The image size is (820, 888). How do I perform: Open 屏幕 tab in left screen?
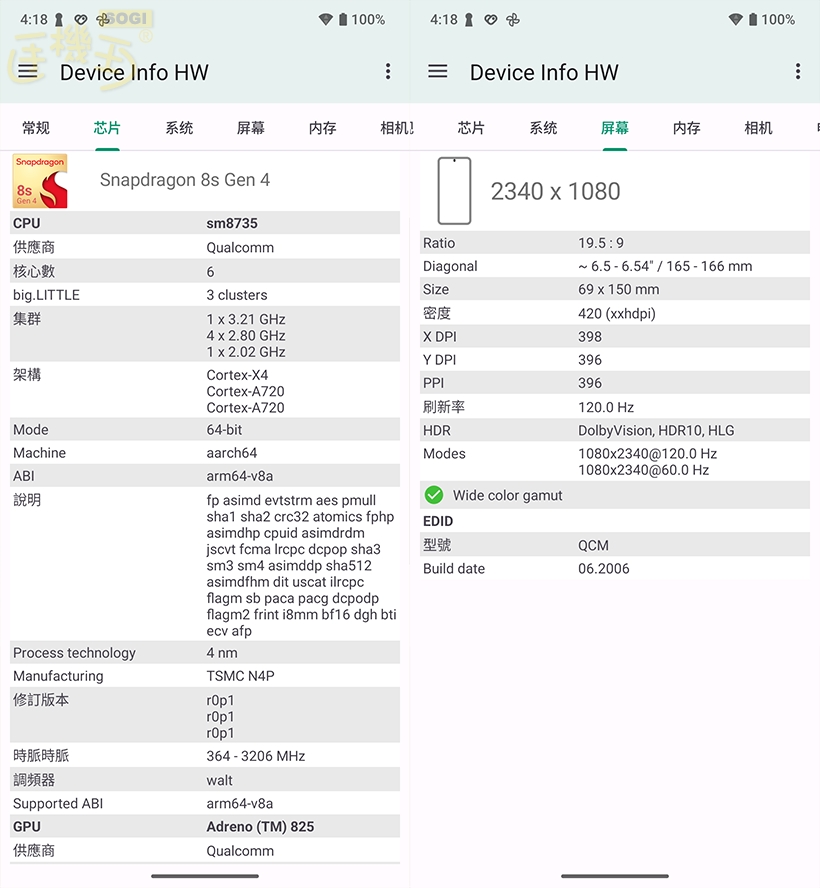[x=250, y=128]
